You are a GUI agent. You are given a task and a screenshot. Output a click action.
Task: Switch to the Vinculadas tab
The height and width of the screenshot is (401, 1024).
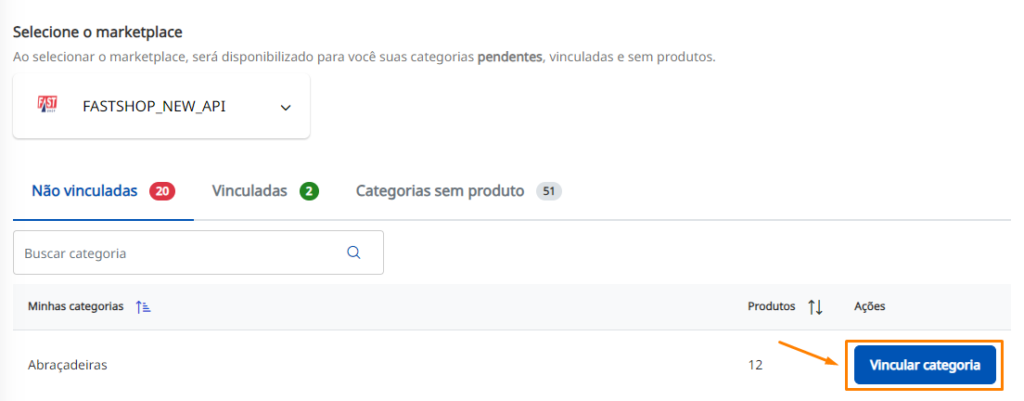(x=265, y=191)
